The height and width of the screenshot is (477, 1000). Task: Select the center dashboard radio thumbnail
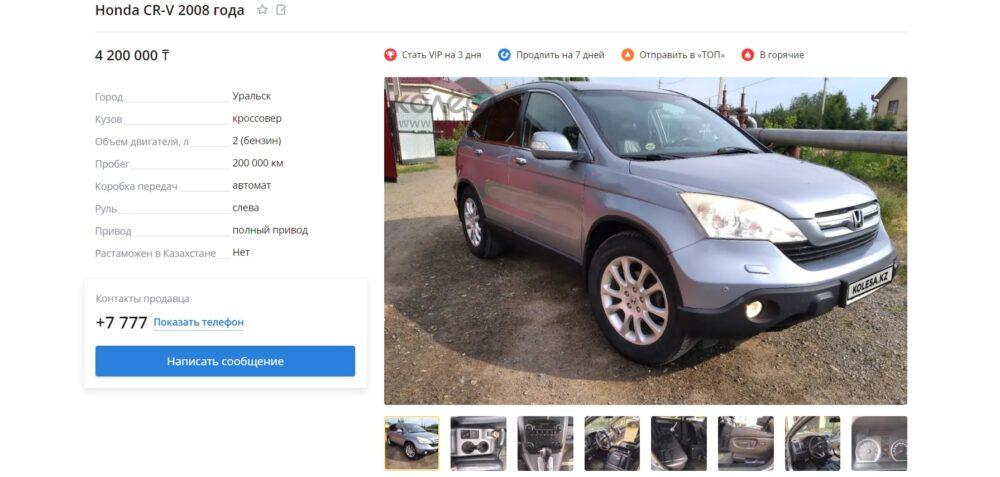coord(545,444)
